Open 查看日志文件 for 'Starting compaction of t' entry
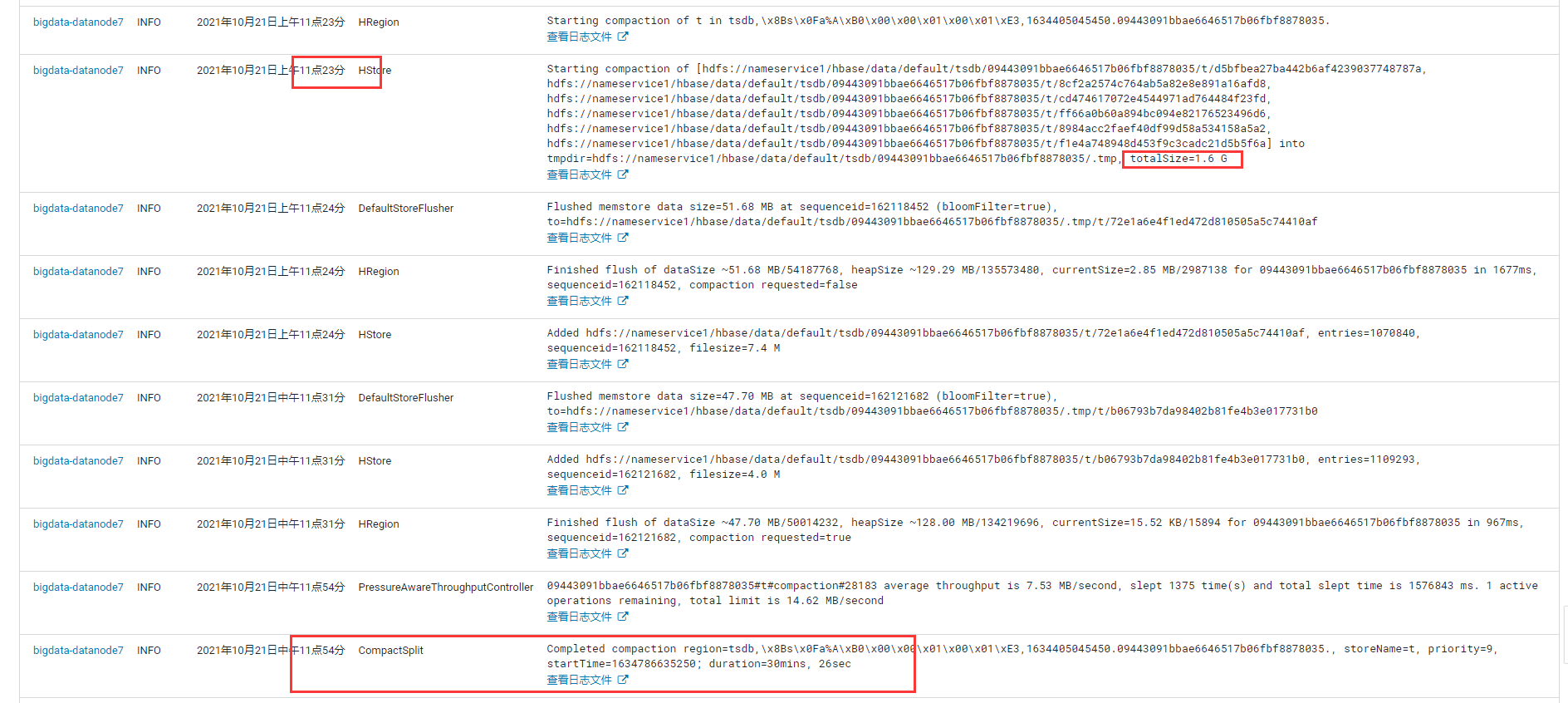1568x703 pixels. coord(579,37)
